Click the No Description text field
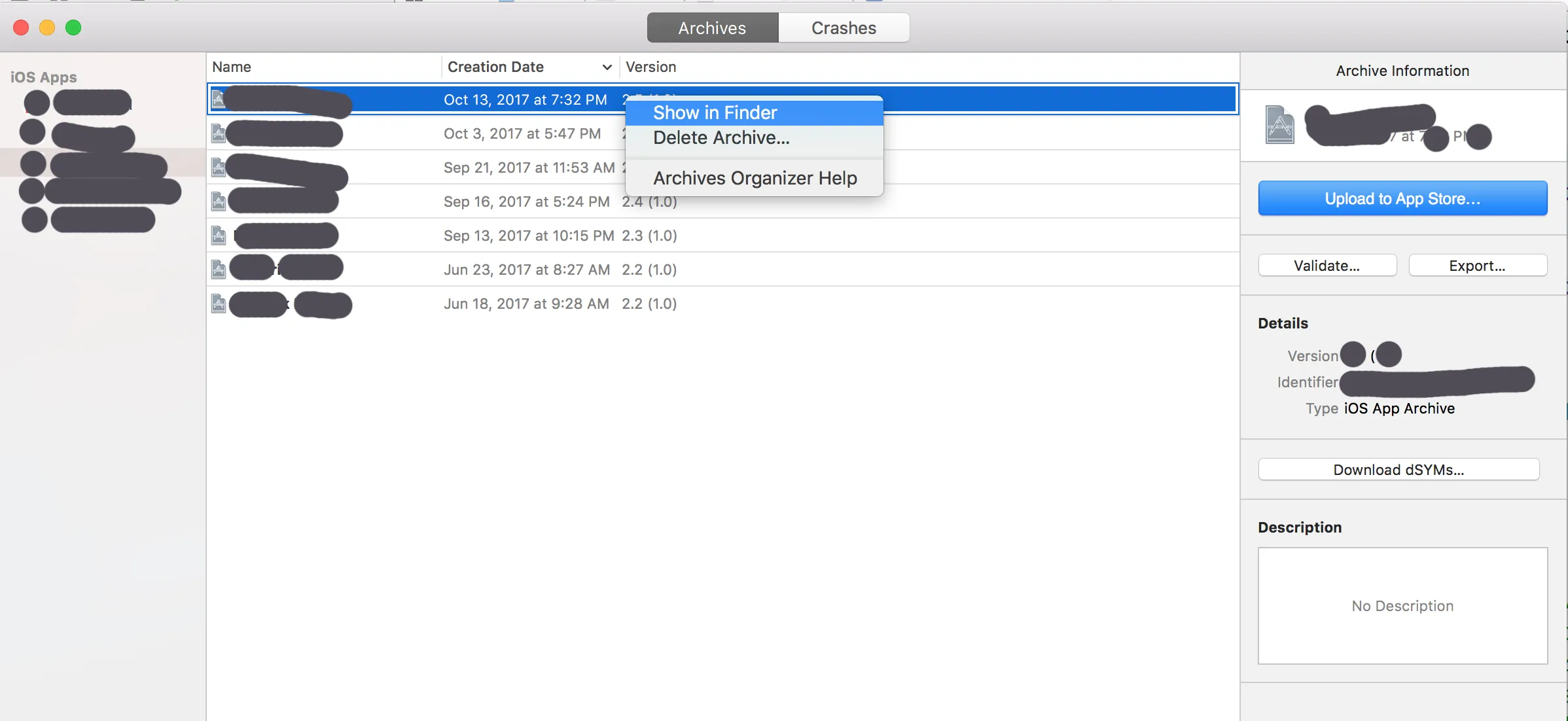 coord(1402,606)
